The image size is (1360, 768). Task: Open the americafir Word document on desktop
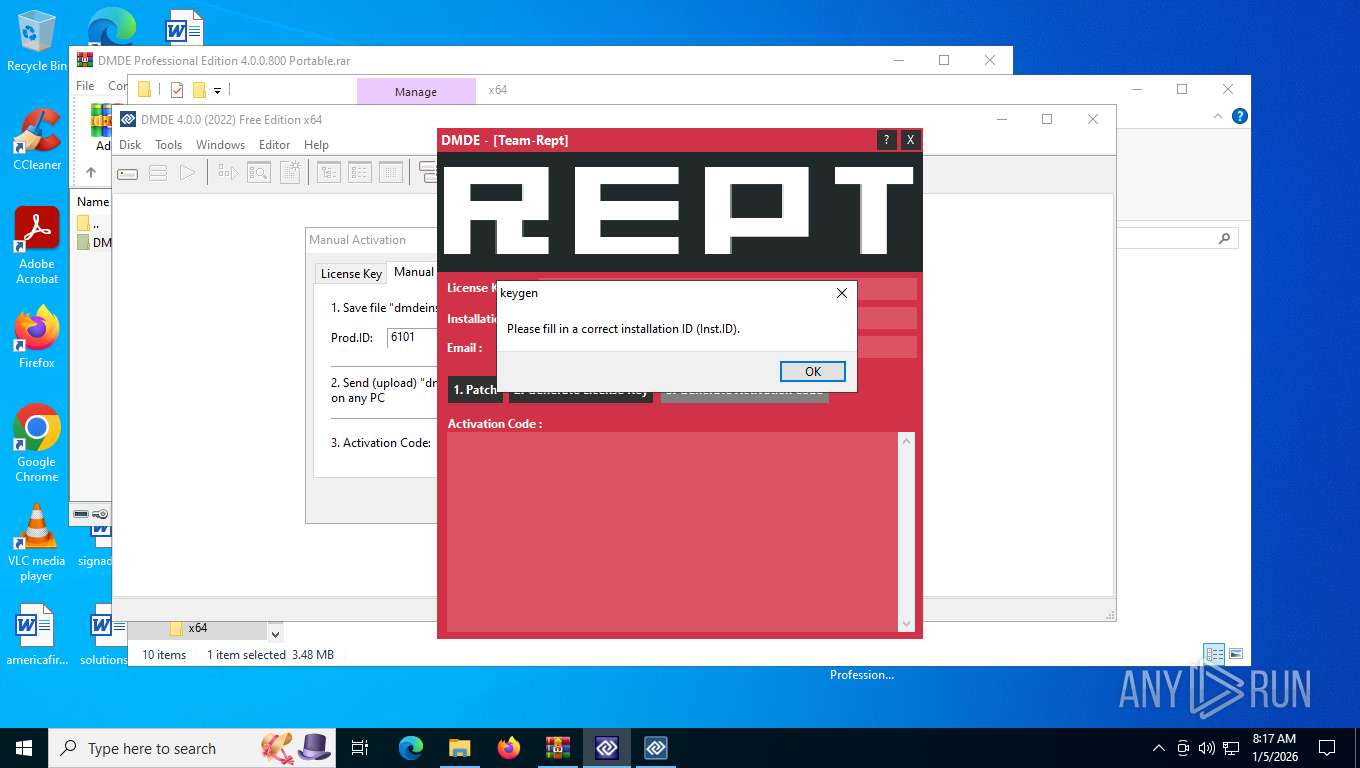pos(36,635)
